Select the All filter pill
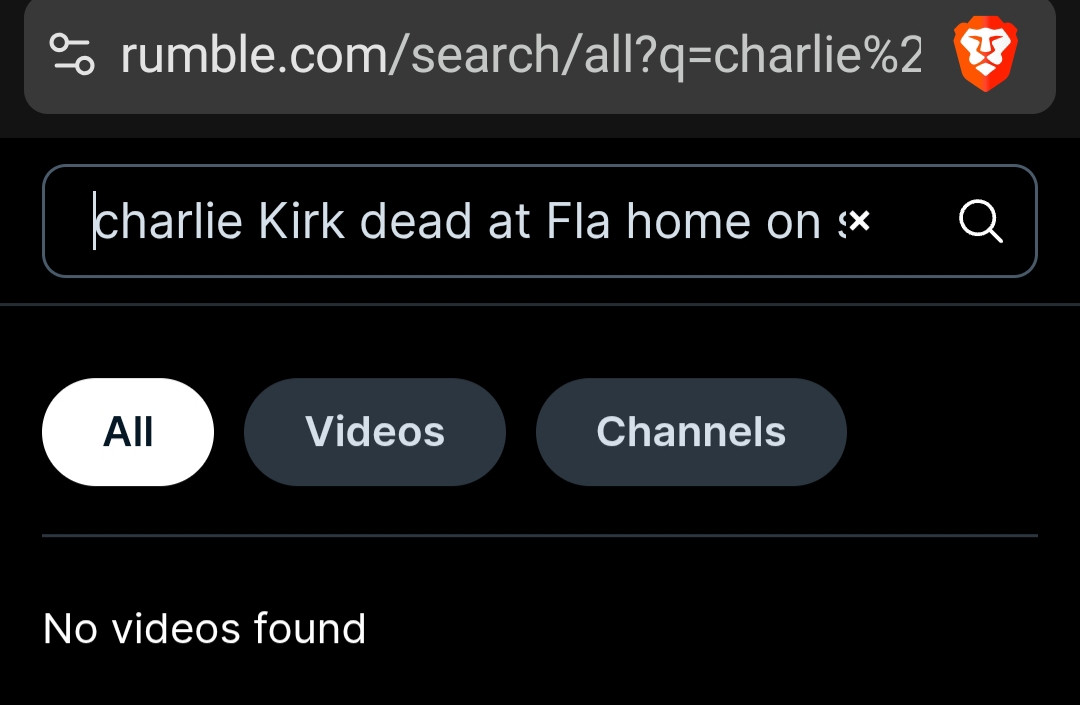Screen dimensions: 1080x705 (128, 432)
